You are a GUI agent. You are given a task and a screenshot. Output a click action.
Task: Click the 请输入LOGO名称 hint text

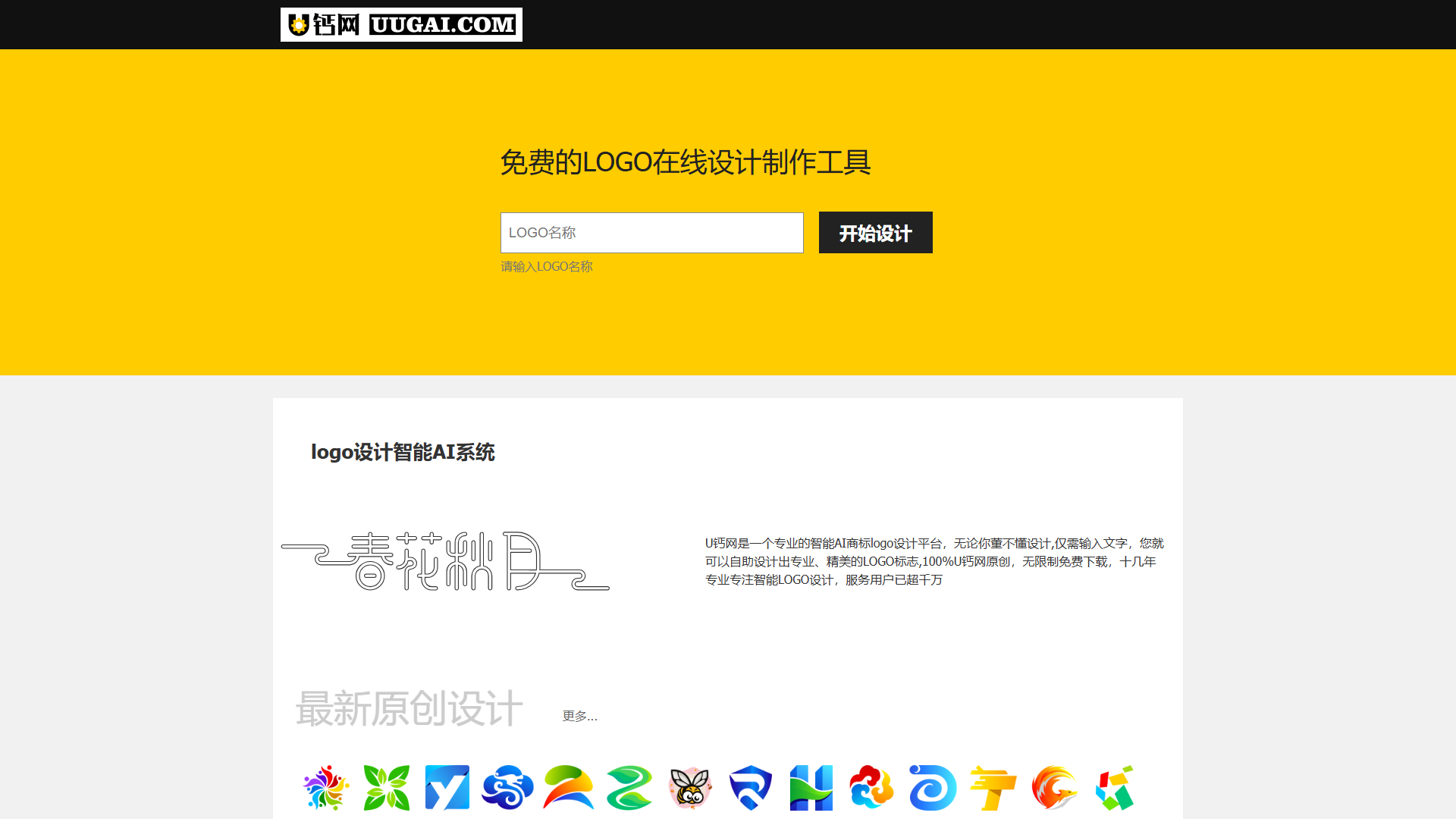pos(547,267)
